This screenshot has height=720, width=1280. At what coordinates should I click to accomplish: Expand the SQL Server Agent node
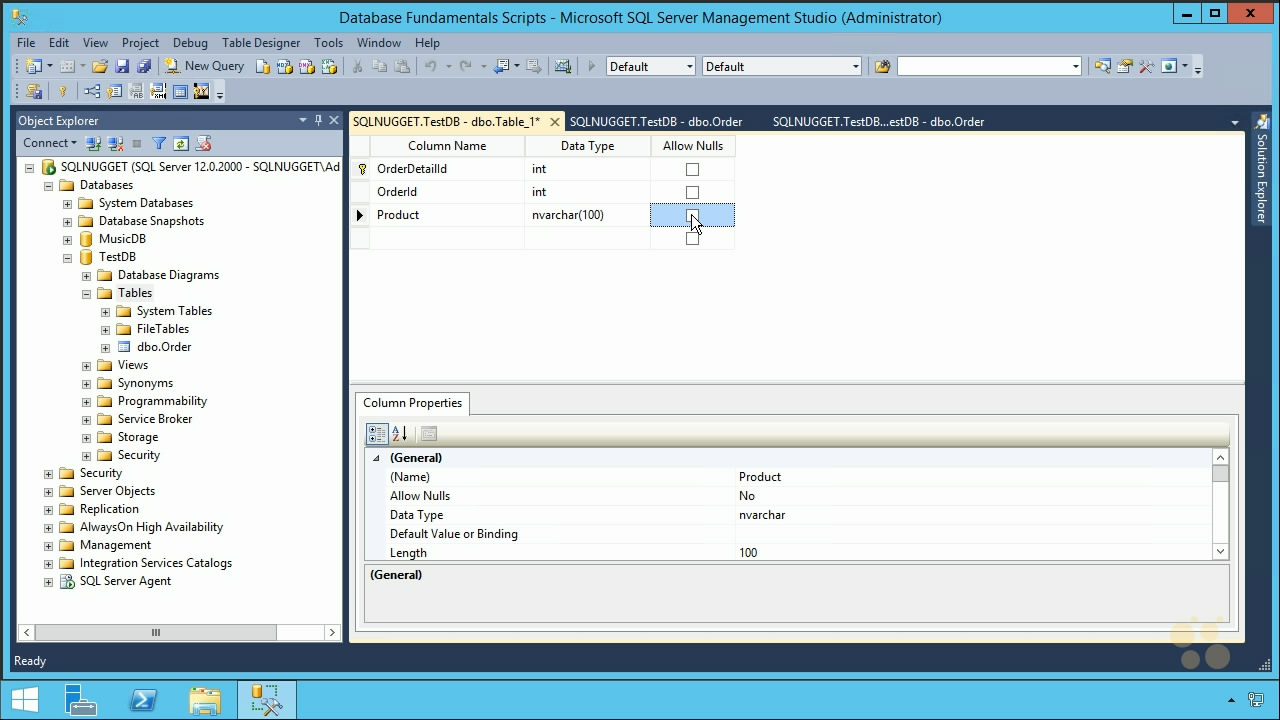click(x=48, y=581)
